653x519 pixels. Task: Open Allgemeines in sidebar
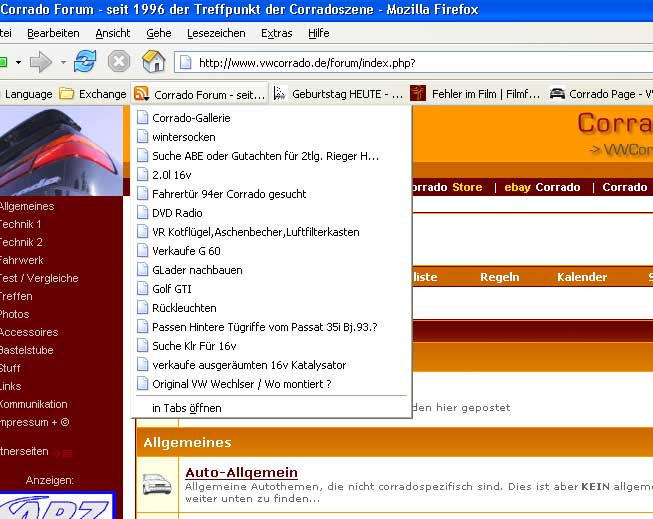coord(27,206)
